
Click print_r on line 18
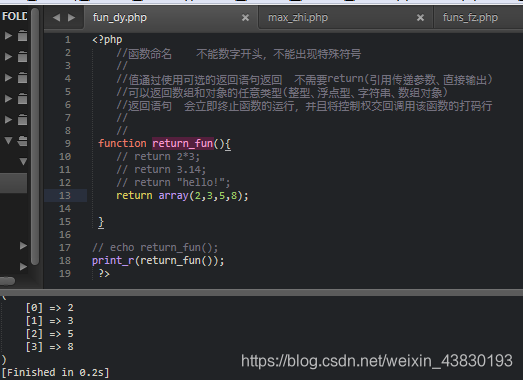[113, 261]
